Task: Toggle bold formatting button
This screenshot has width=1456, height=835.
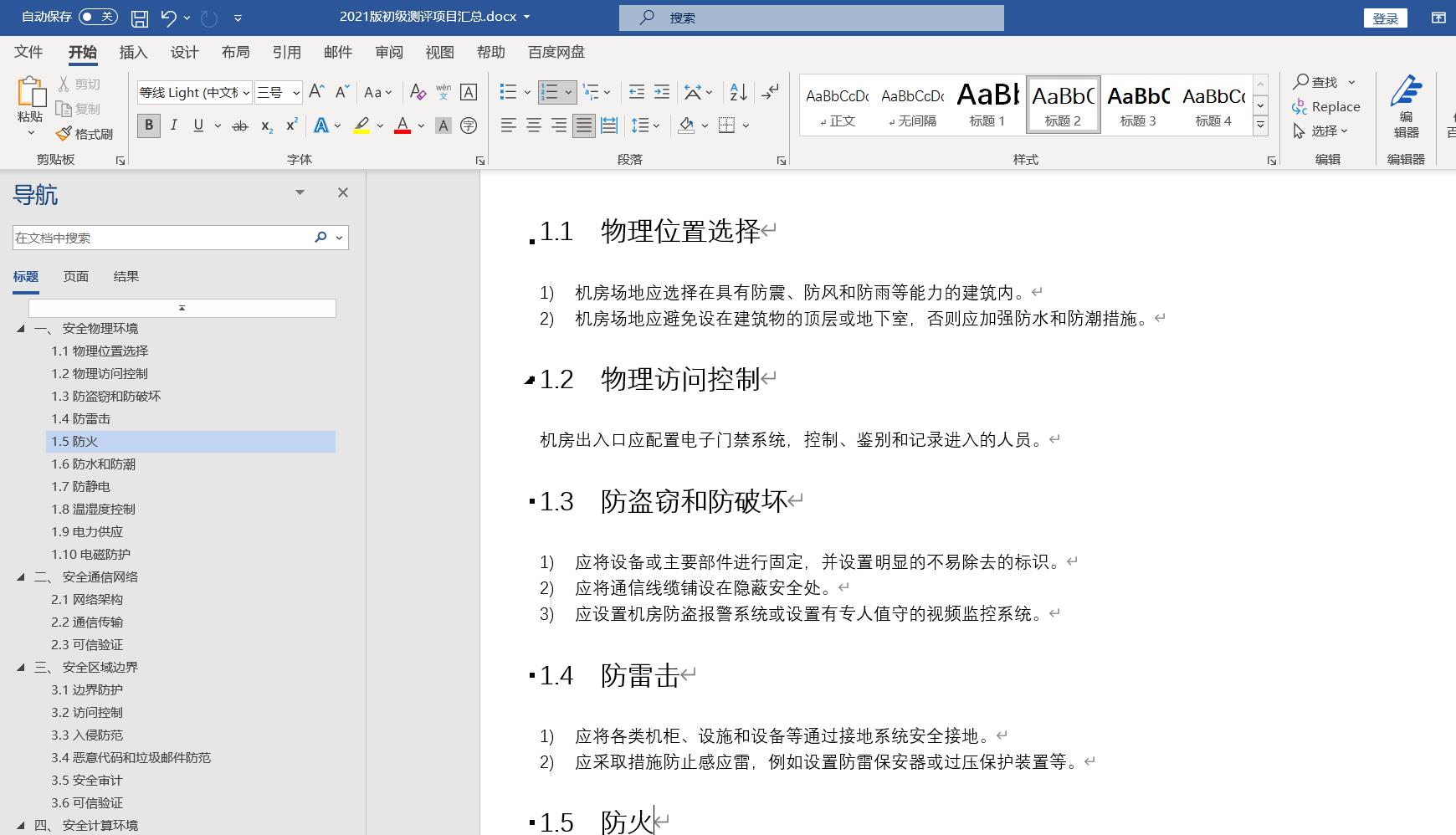Action: 148,126
